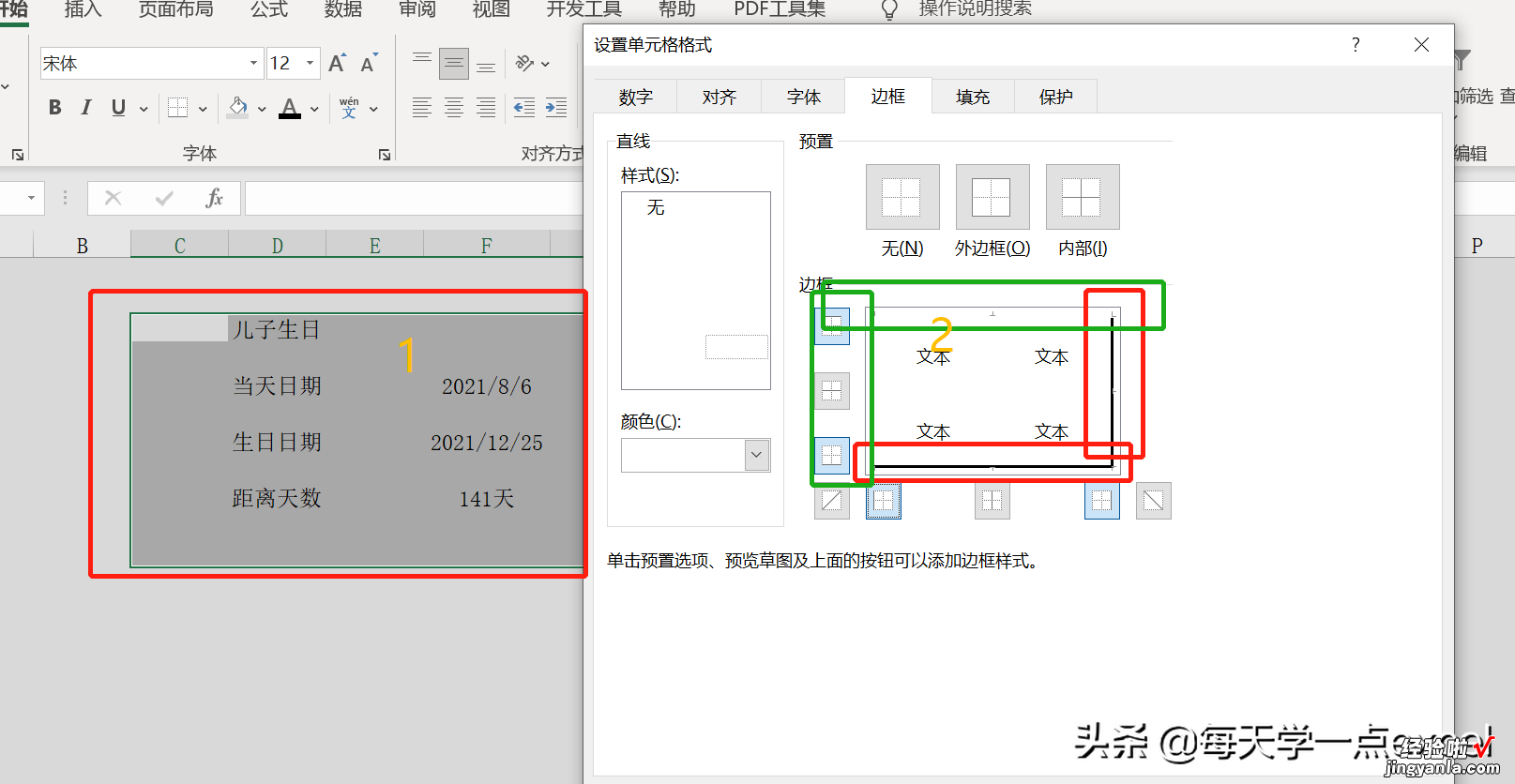Screen dimensions: 1515x784
Task: Open the 页面布局 ribbon tab
Action: (x=176, y=9)
